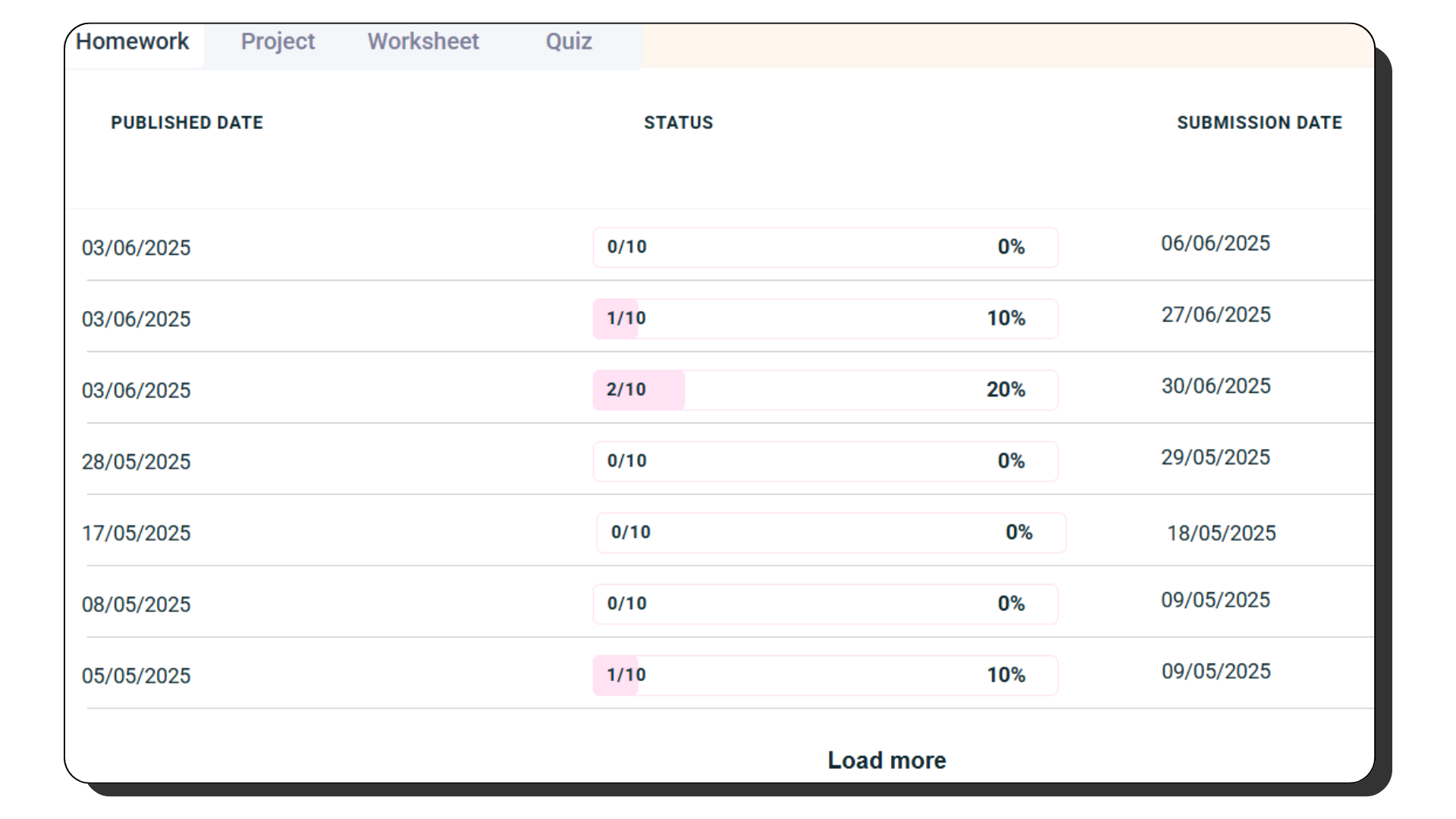The width and height of the screenshot is (1456, 819).
Task: Click progress bar of homework published 17/05/2025
Action: [x=831, y=532]
